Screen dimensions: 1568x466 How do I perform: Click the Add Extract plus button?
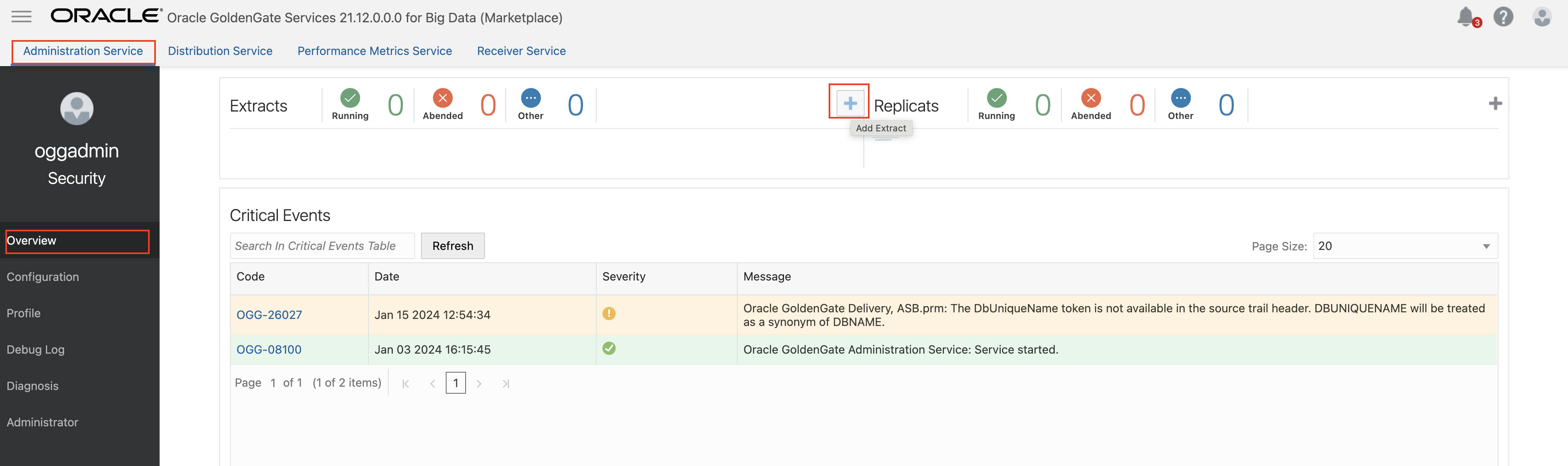850,103
